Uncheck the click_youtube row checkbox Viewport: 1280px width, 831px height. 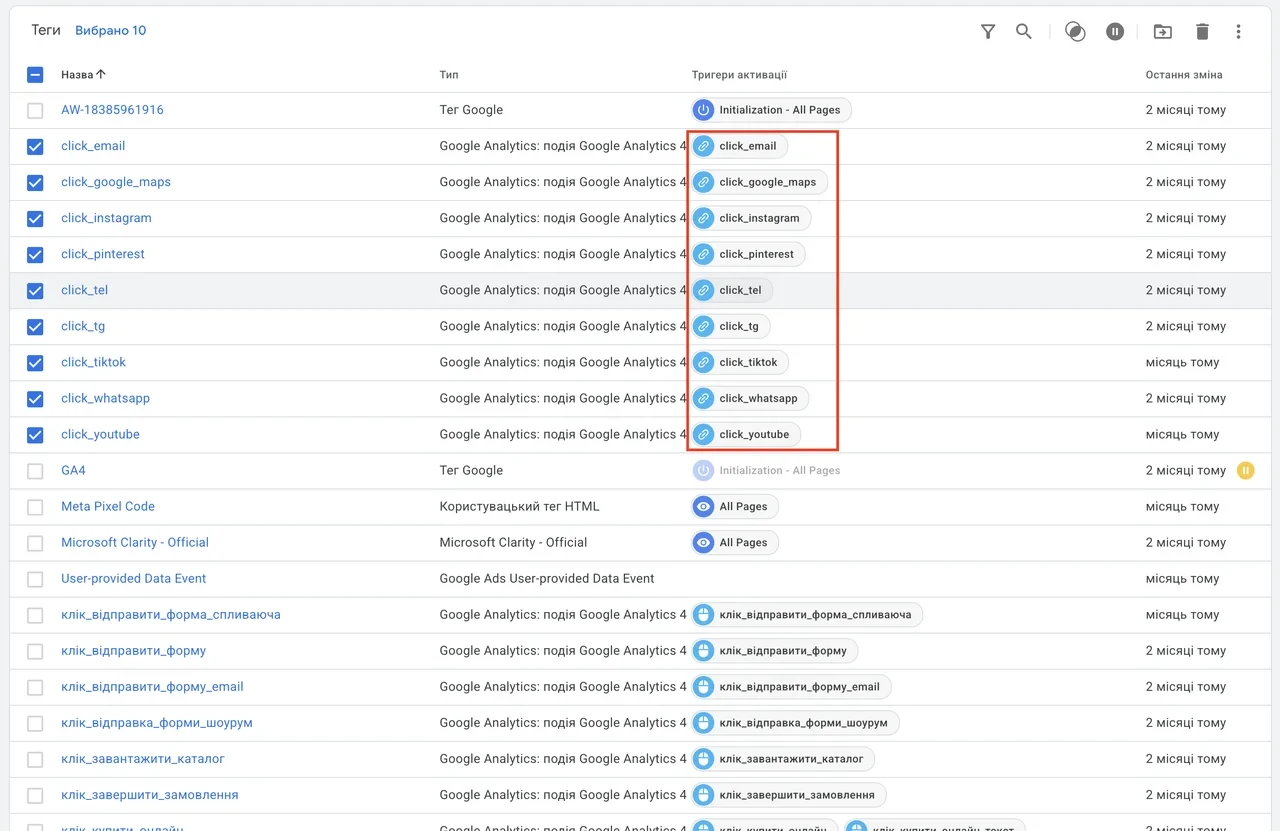click(35, 434)
